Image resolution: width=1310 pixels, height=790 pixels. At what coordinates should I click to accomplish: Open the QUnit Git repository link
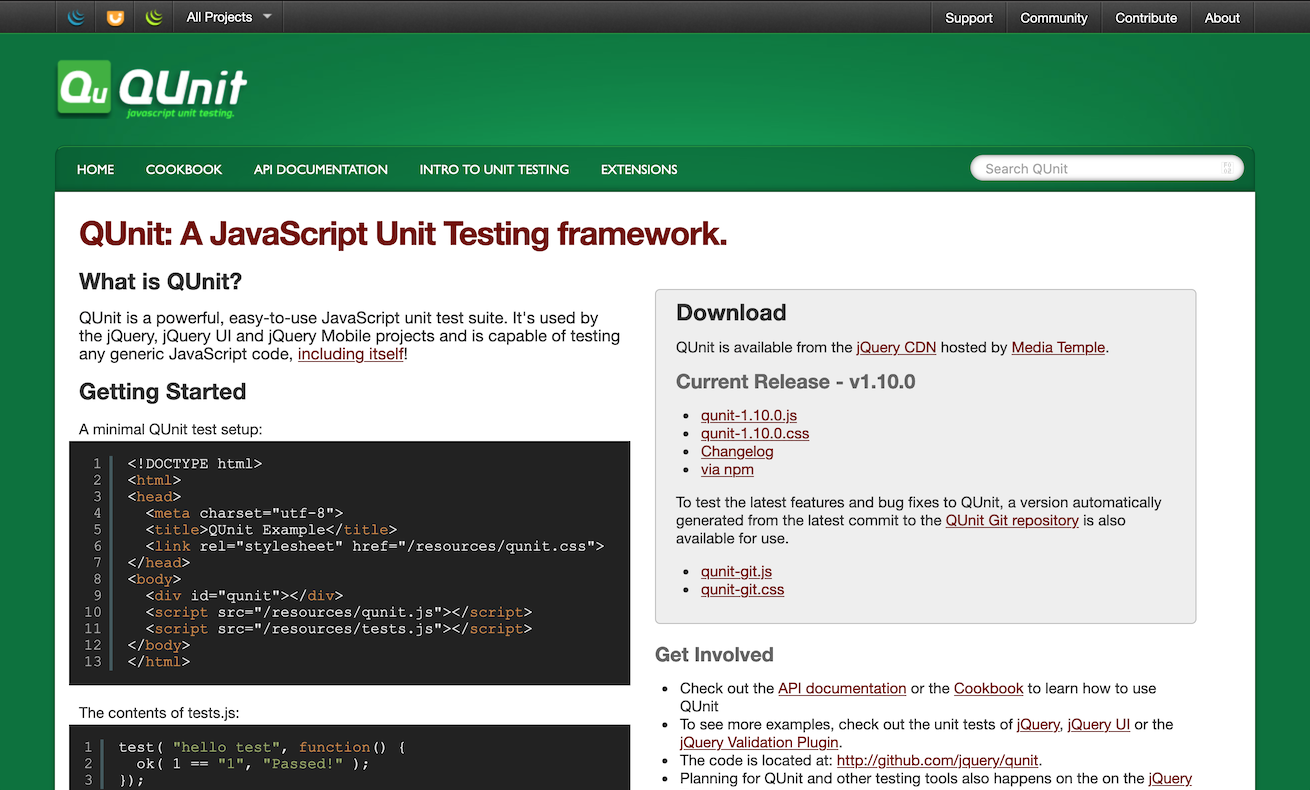[1012, 520]
